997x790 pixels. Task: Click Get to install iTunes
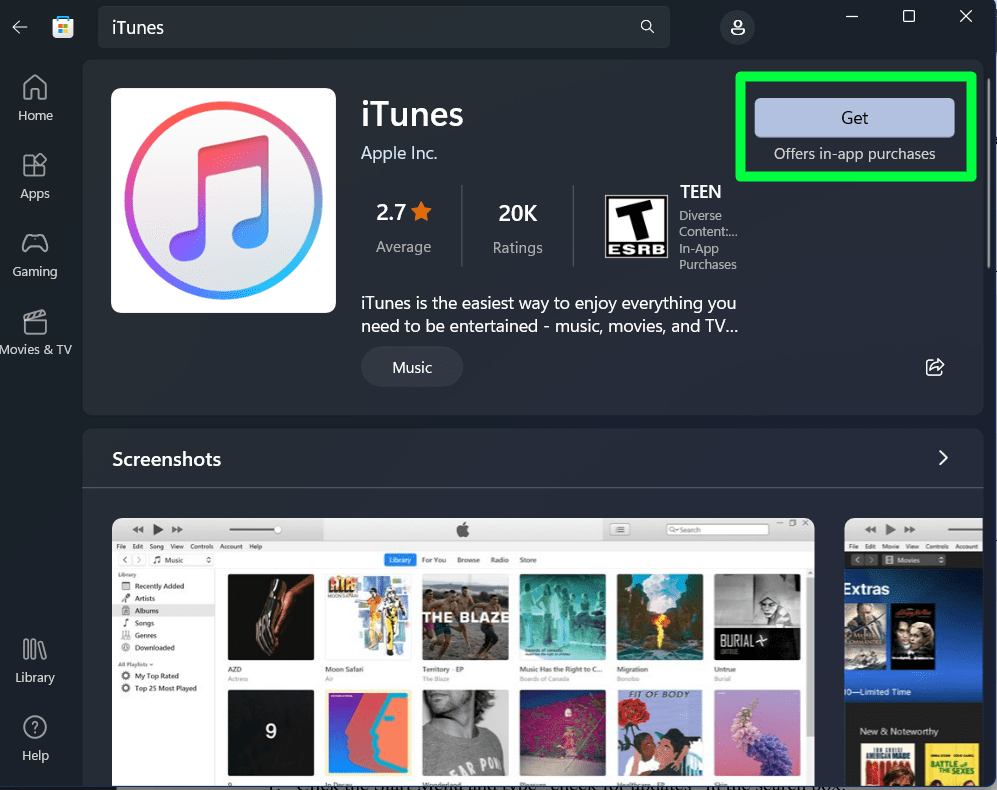pos(854,118)
